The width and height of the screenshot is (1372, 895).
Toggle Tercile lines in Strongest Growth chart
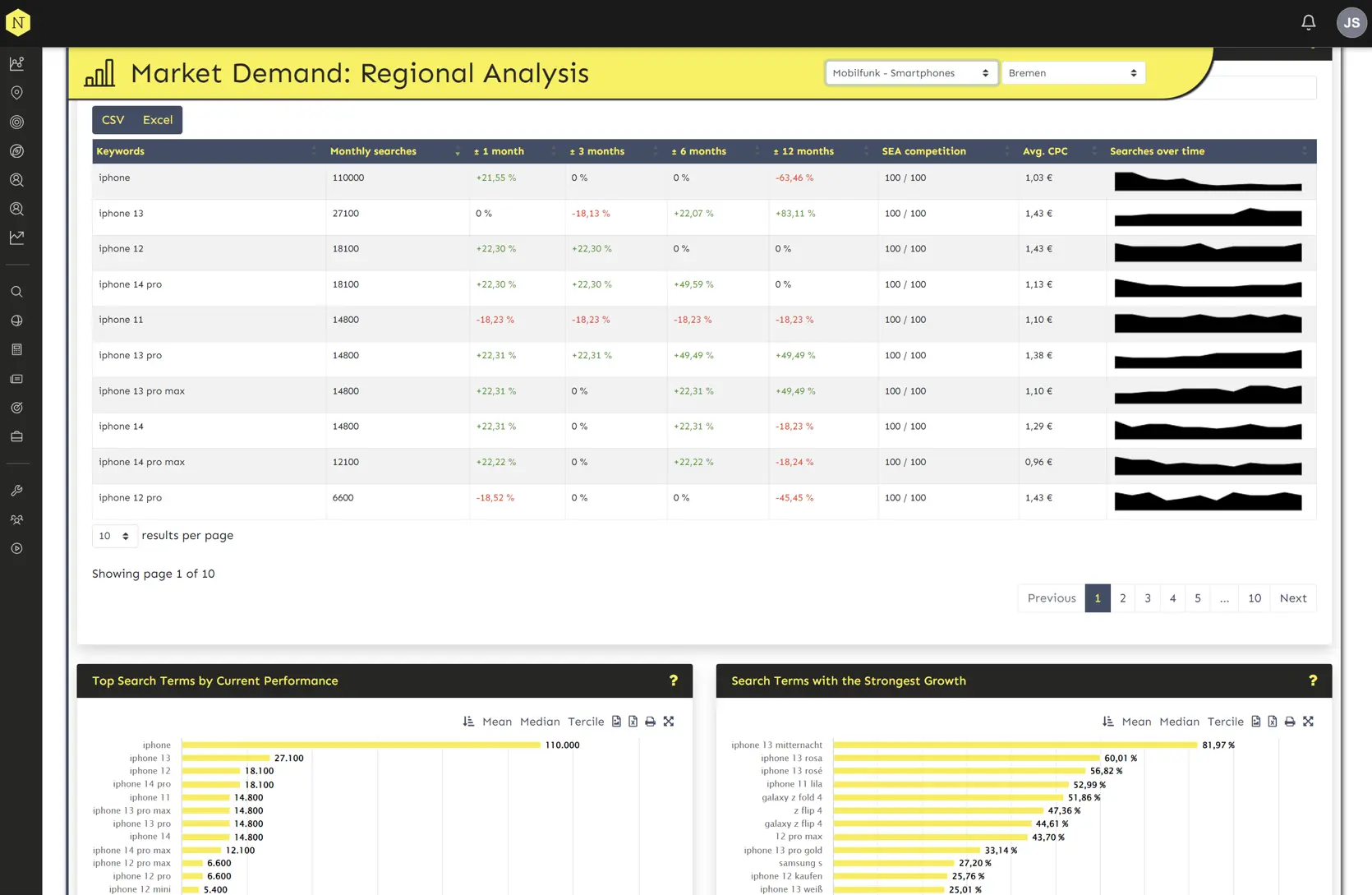1225,722
